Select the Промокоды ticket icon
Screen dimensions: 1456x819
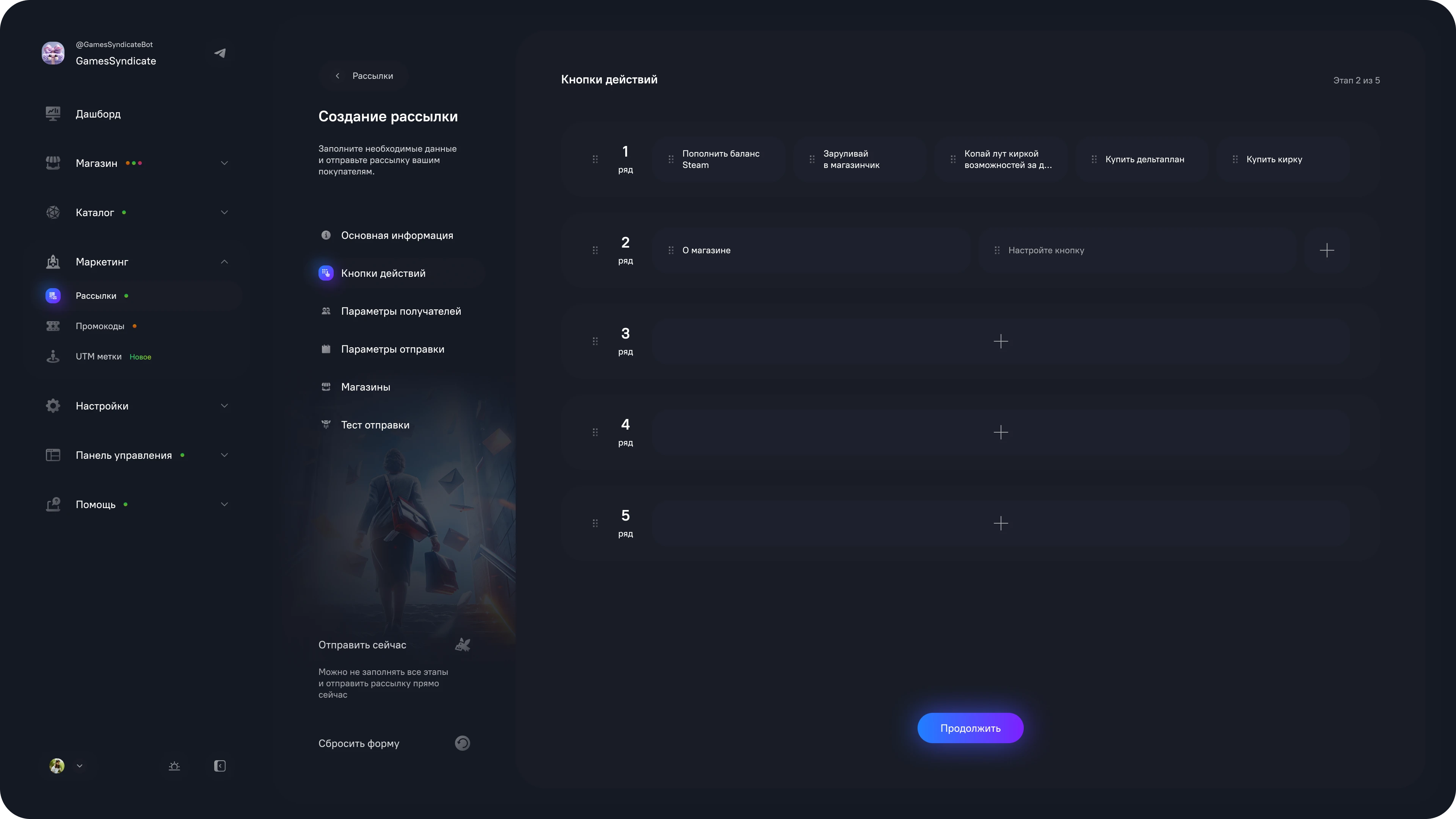pos(53,326)
